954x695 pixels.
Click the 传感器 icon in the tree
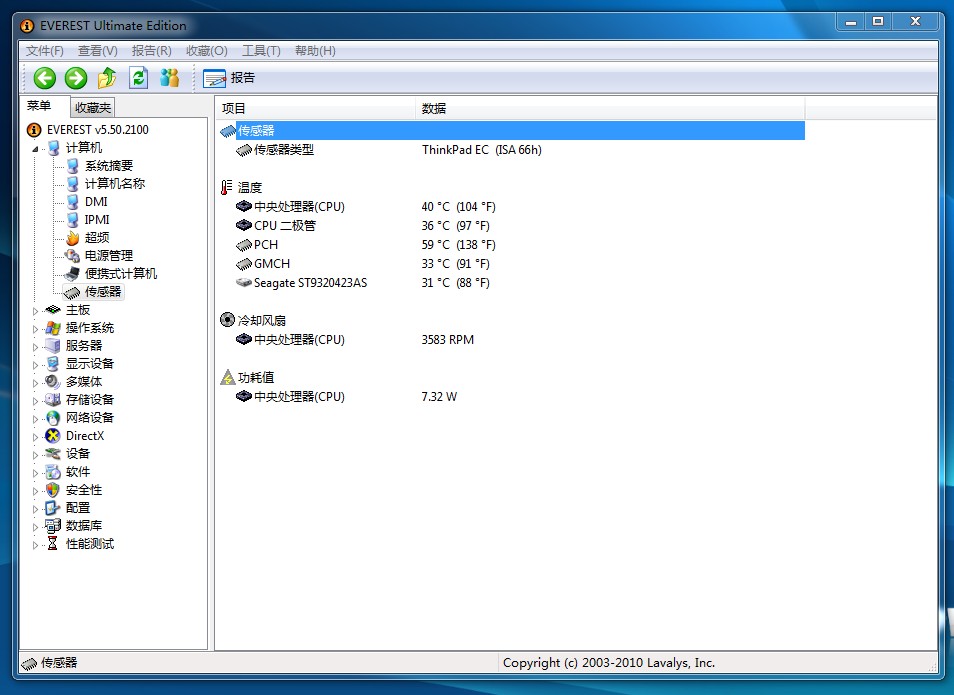click(x=72, y=292)
